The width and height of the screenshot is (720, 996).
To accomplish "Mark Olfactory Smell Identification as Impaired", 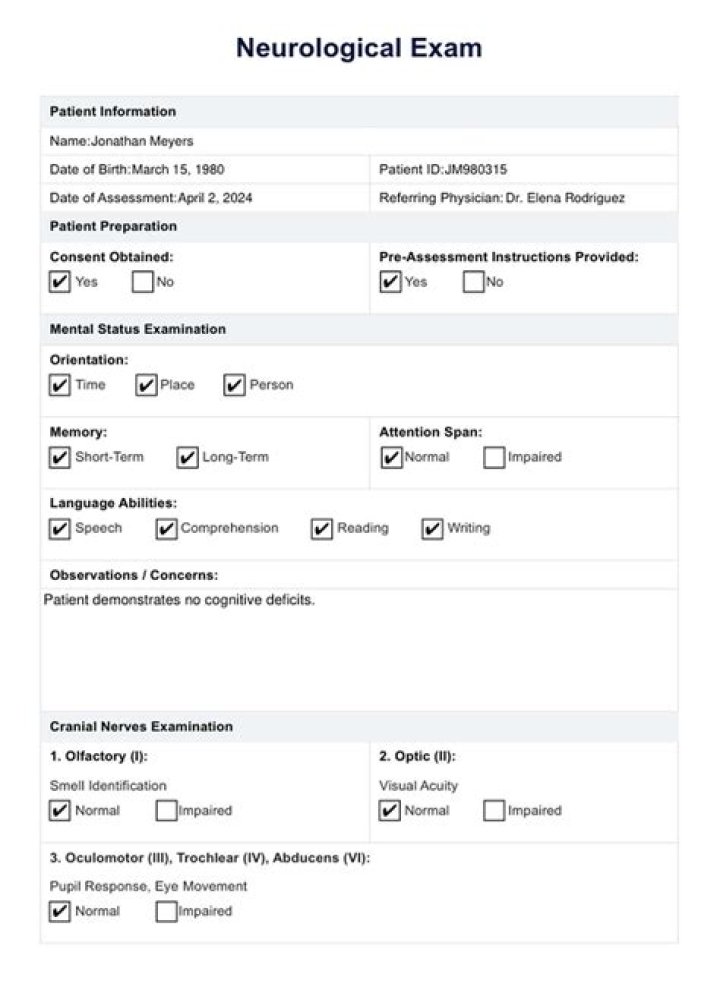I will tap(166, 811).
